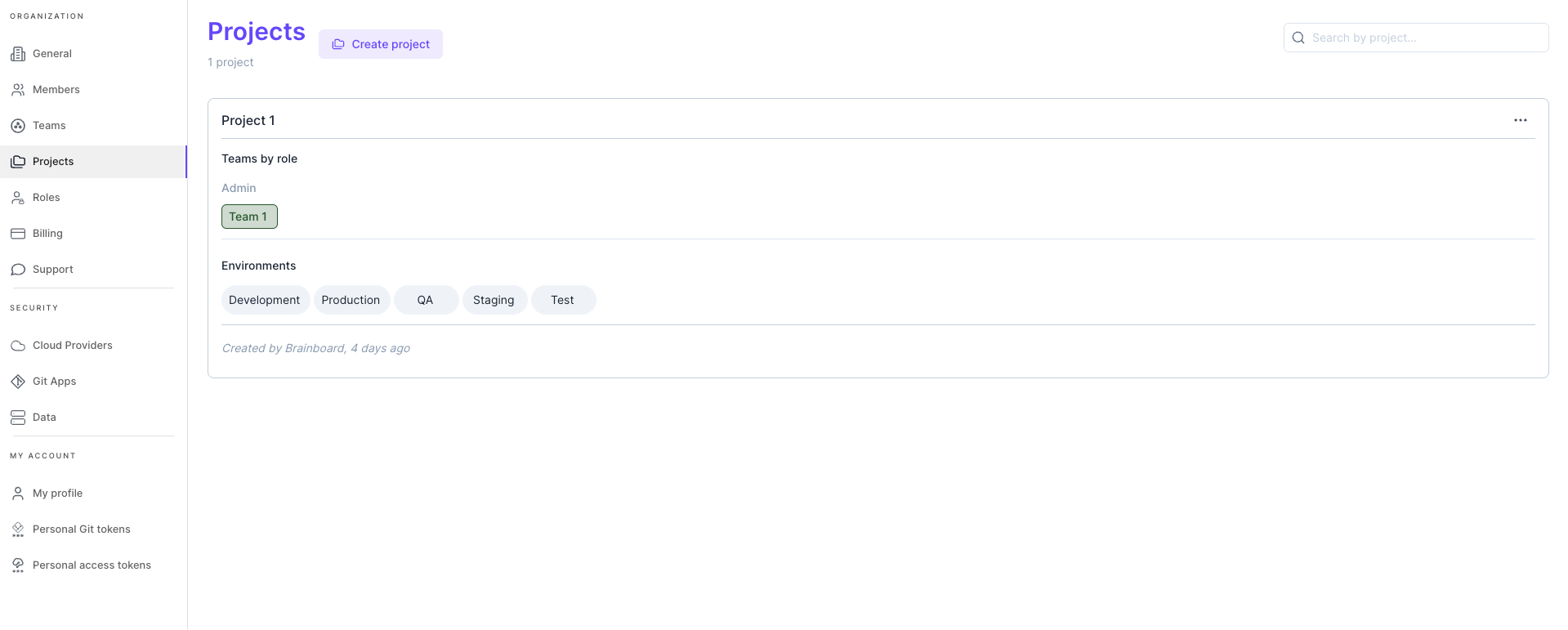
Task: Click the Roles person icon
Action: pos(18,198)
